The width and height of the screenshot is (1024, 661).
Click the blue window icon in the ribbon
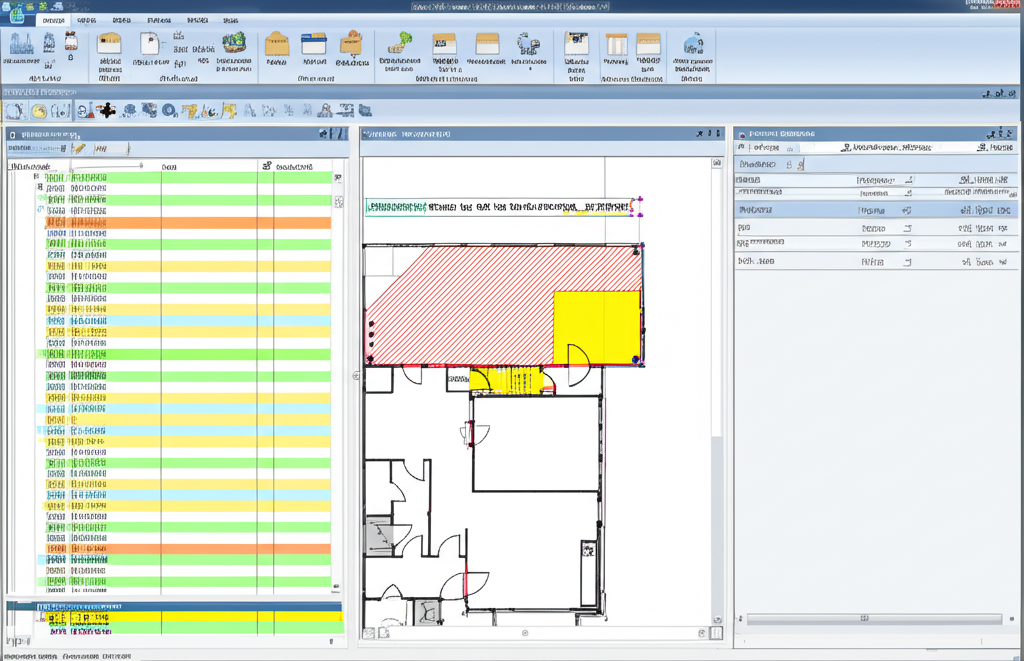[314, 44]
